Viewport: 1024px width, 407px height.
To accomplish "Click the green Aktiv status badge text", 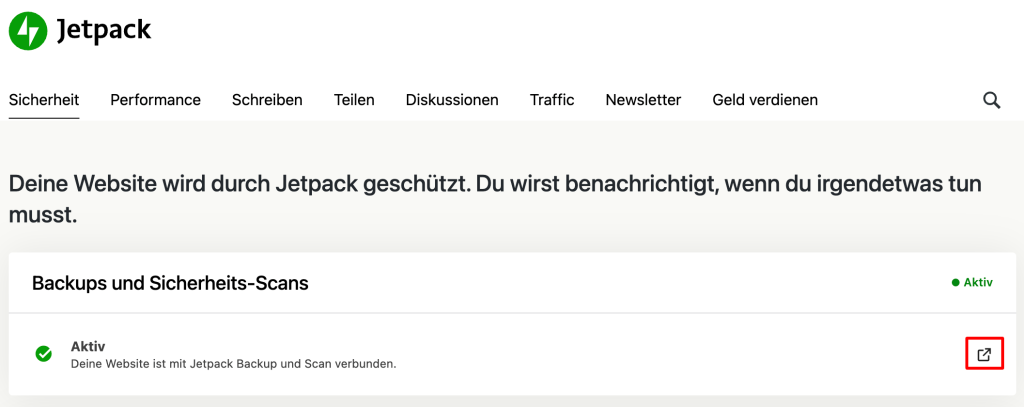I will tap(978, 283).
